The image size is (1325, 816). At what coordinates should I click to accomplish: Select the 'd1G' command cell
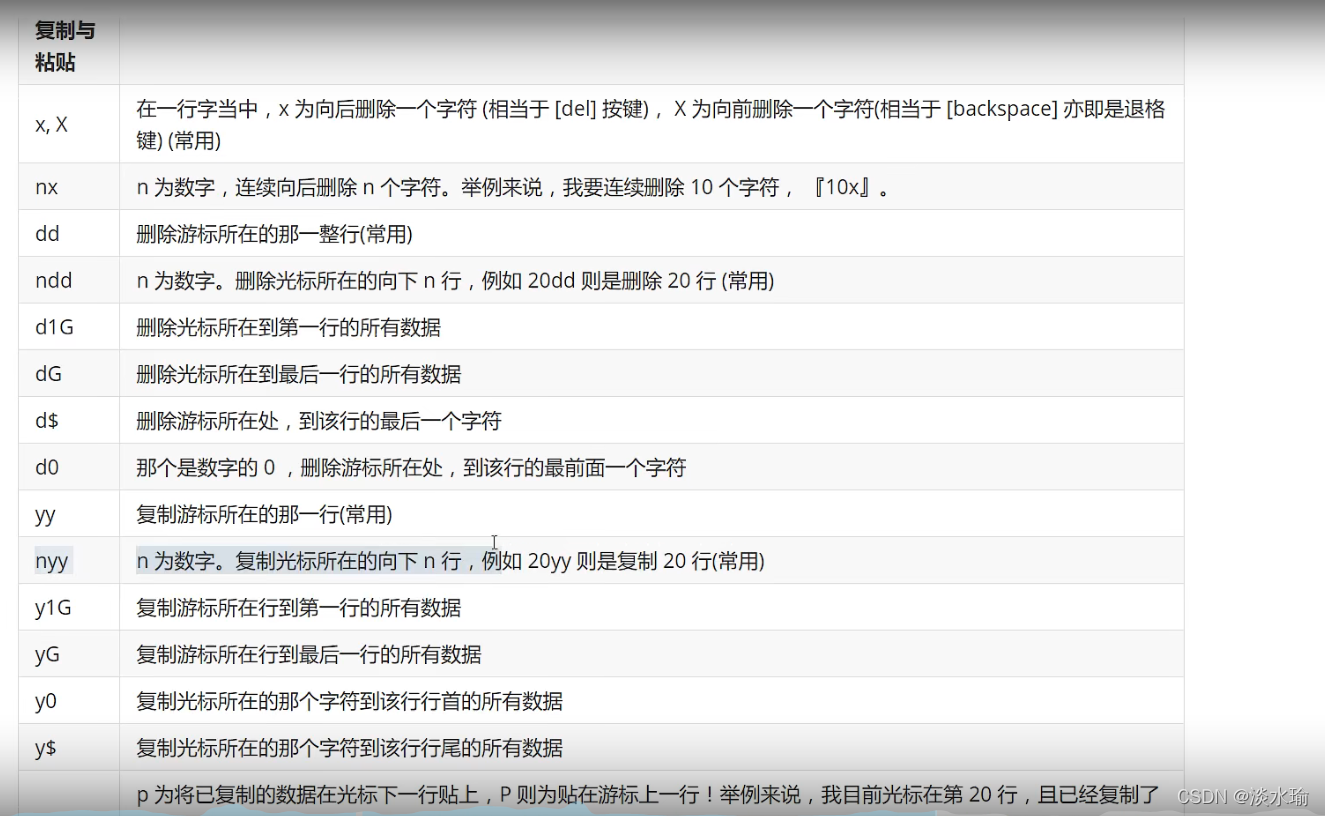tap(69, 327)
